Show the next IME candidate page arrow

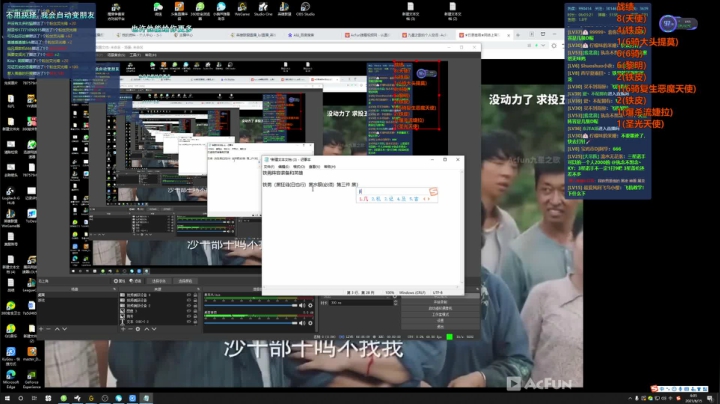[429, 199]
